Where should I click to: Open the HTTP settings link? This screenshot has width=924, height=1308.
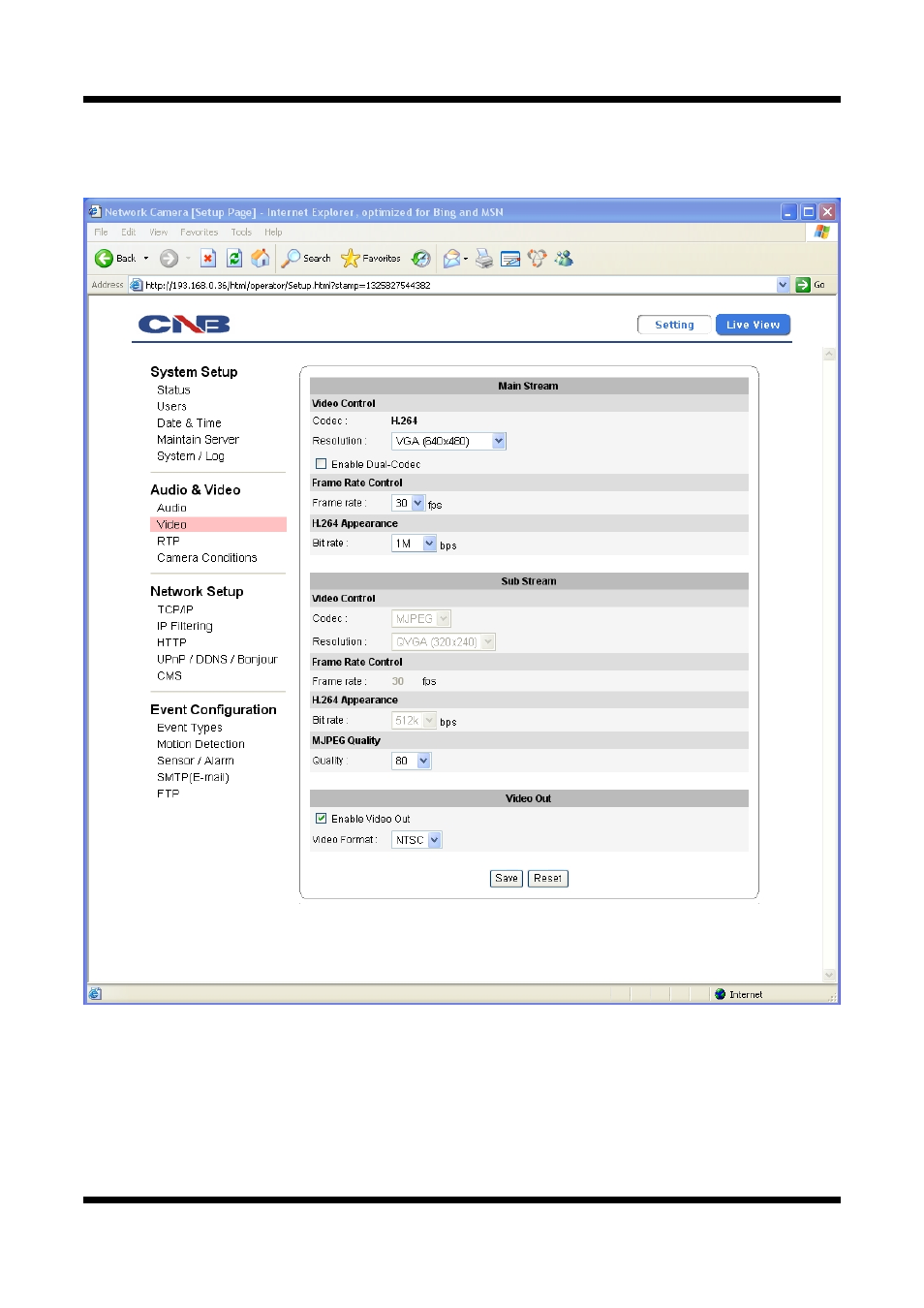(171, 643)
